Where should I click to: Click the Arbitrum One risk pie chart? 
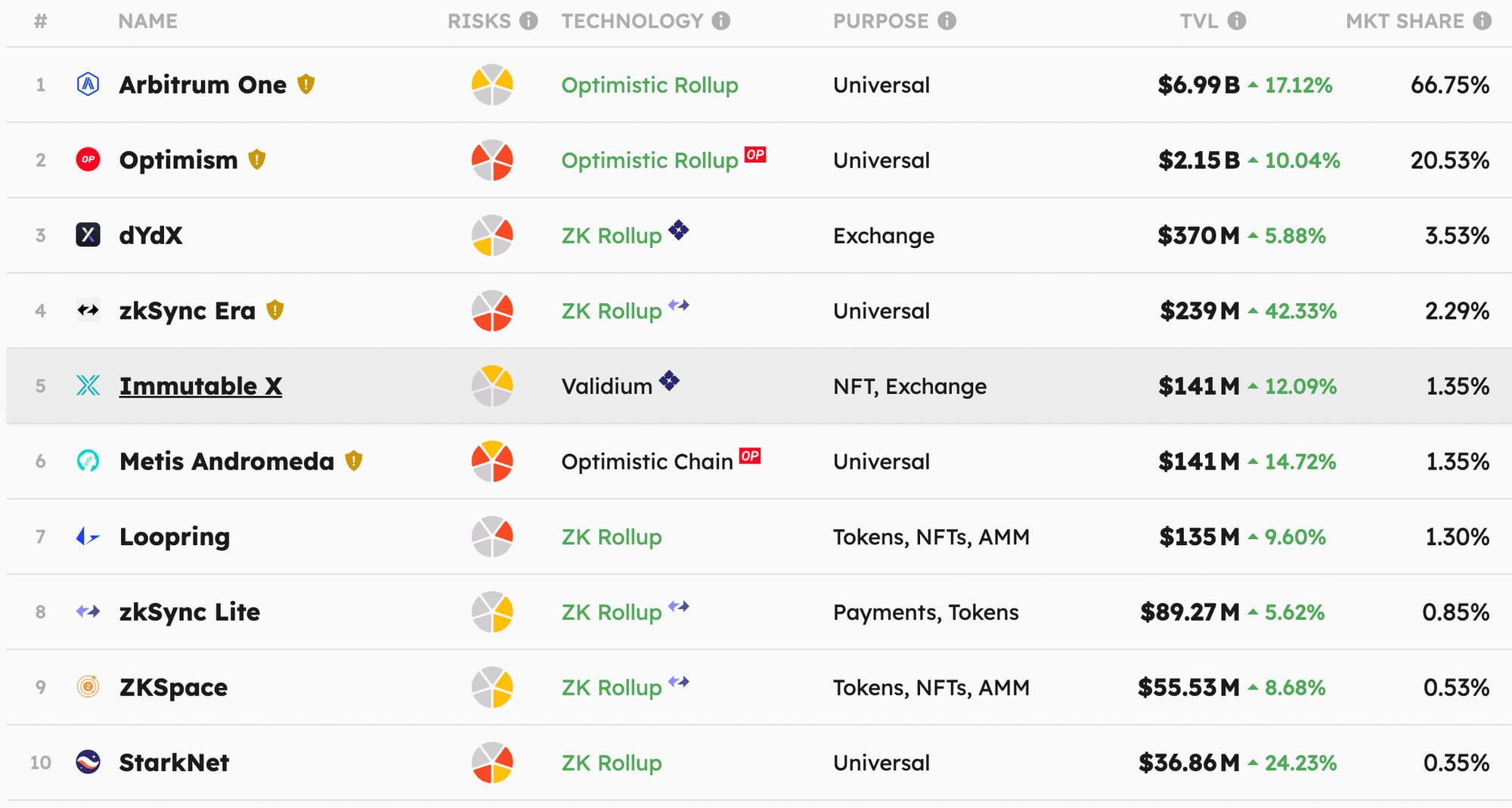[x=492, y=85]
